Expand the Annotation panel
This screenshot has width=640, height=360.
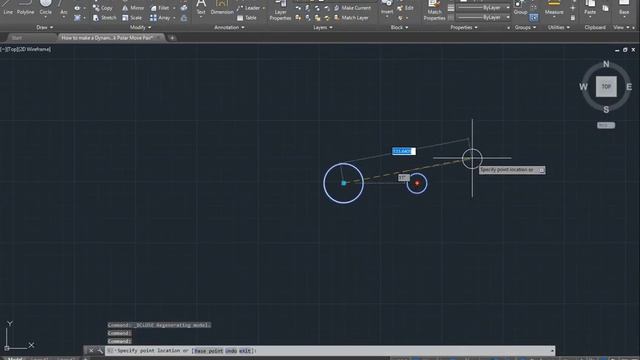tap(229, 27)
